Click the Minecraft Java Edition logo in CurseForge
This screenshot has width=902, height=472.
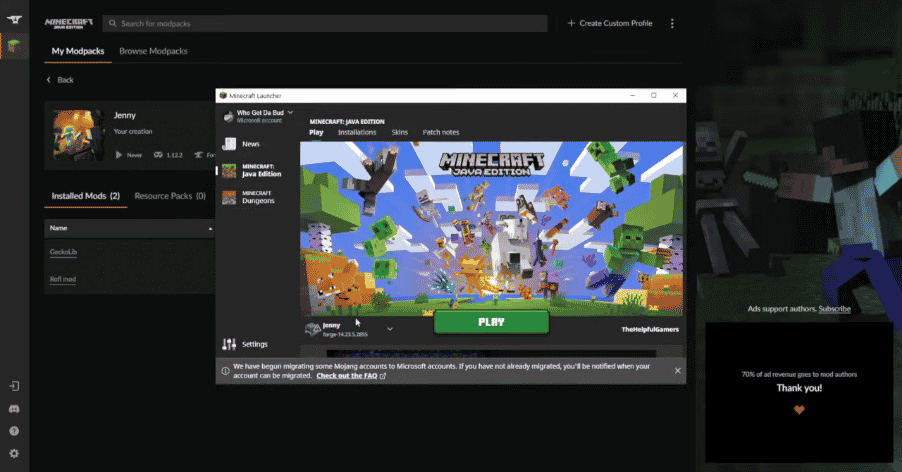pos(68,24)
